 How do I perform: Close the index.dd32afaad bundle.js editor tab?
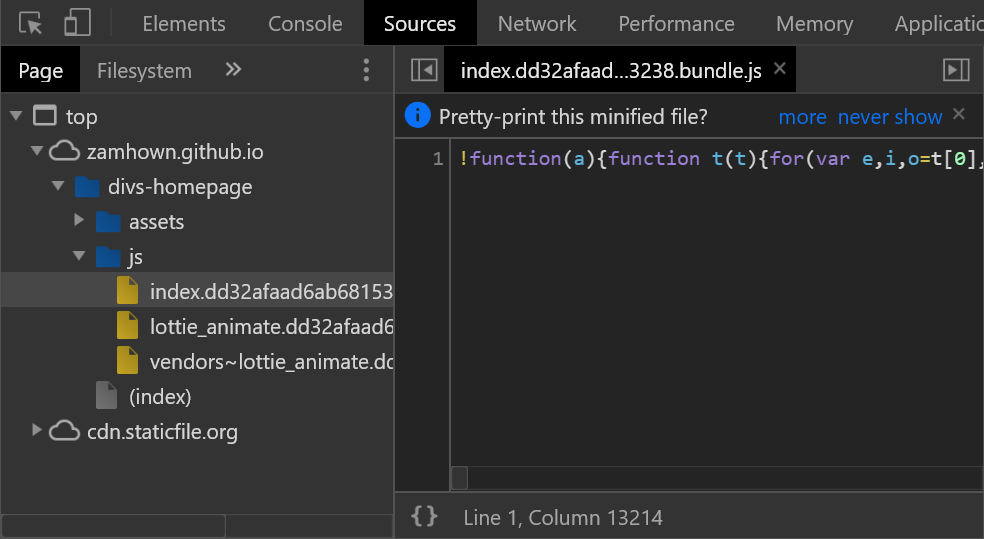tap(779, 68)
